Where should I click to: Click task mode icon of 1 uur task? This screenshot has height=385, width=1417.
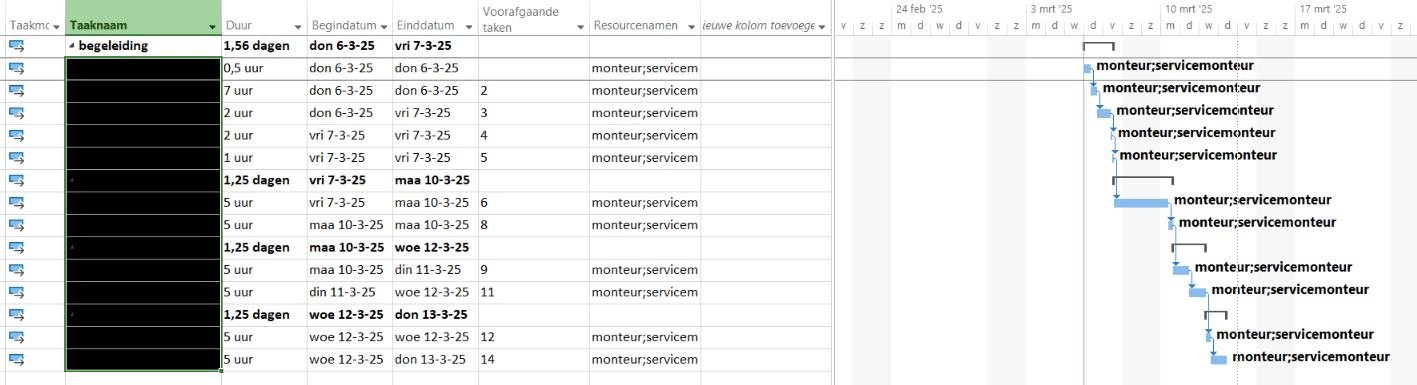[17, 158]
